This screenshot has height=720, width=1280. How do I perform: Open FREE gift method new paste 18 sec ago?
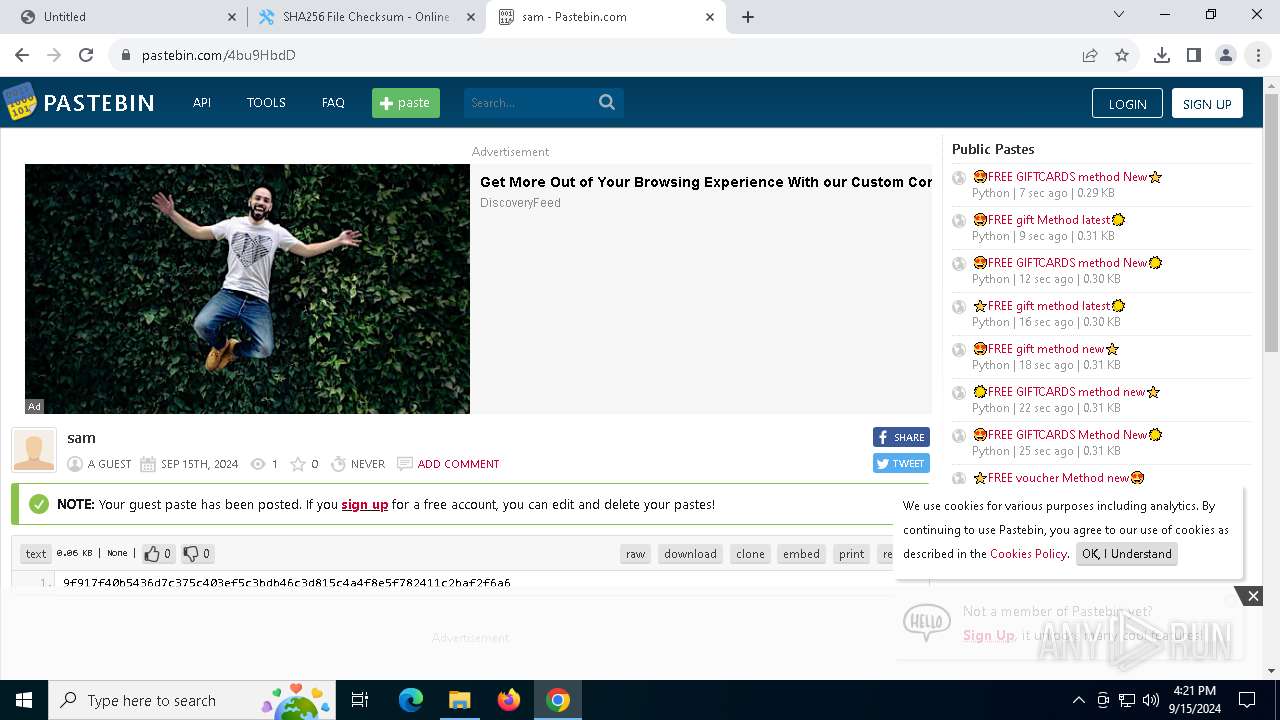(x=1046, y=348)
